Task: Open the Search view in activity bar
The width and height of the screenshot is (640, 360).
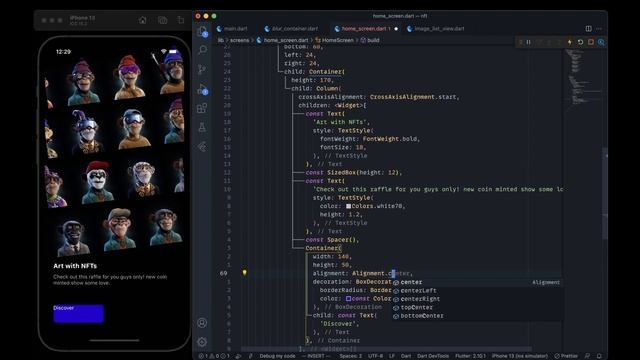Action: [202, 50]
